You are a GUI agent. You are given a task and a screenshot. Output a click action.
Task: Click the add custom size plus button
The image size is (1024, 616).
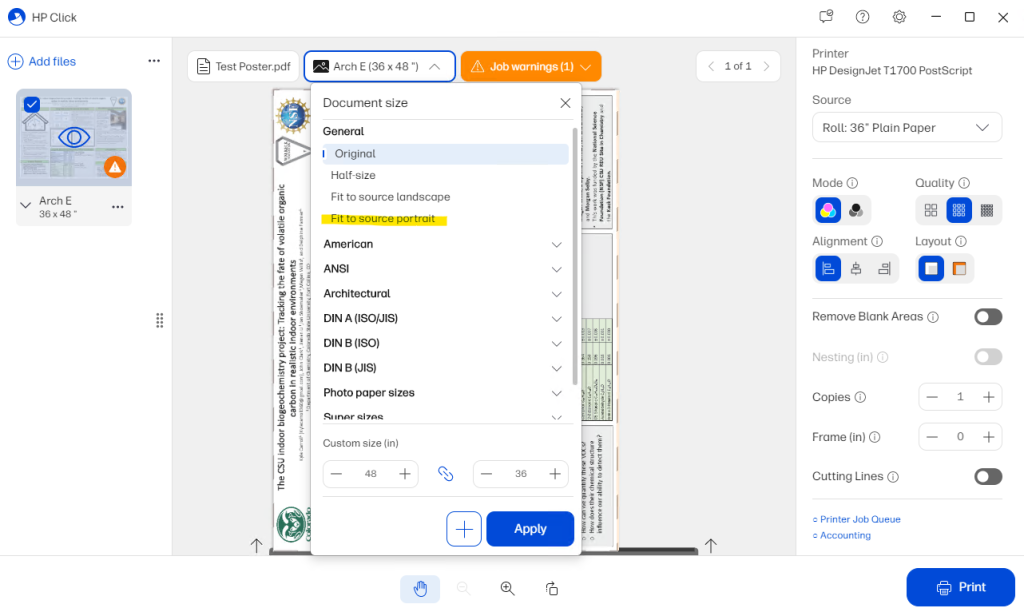click(464, 529)
